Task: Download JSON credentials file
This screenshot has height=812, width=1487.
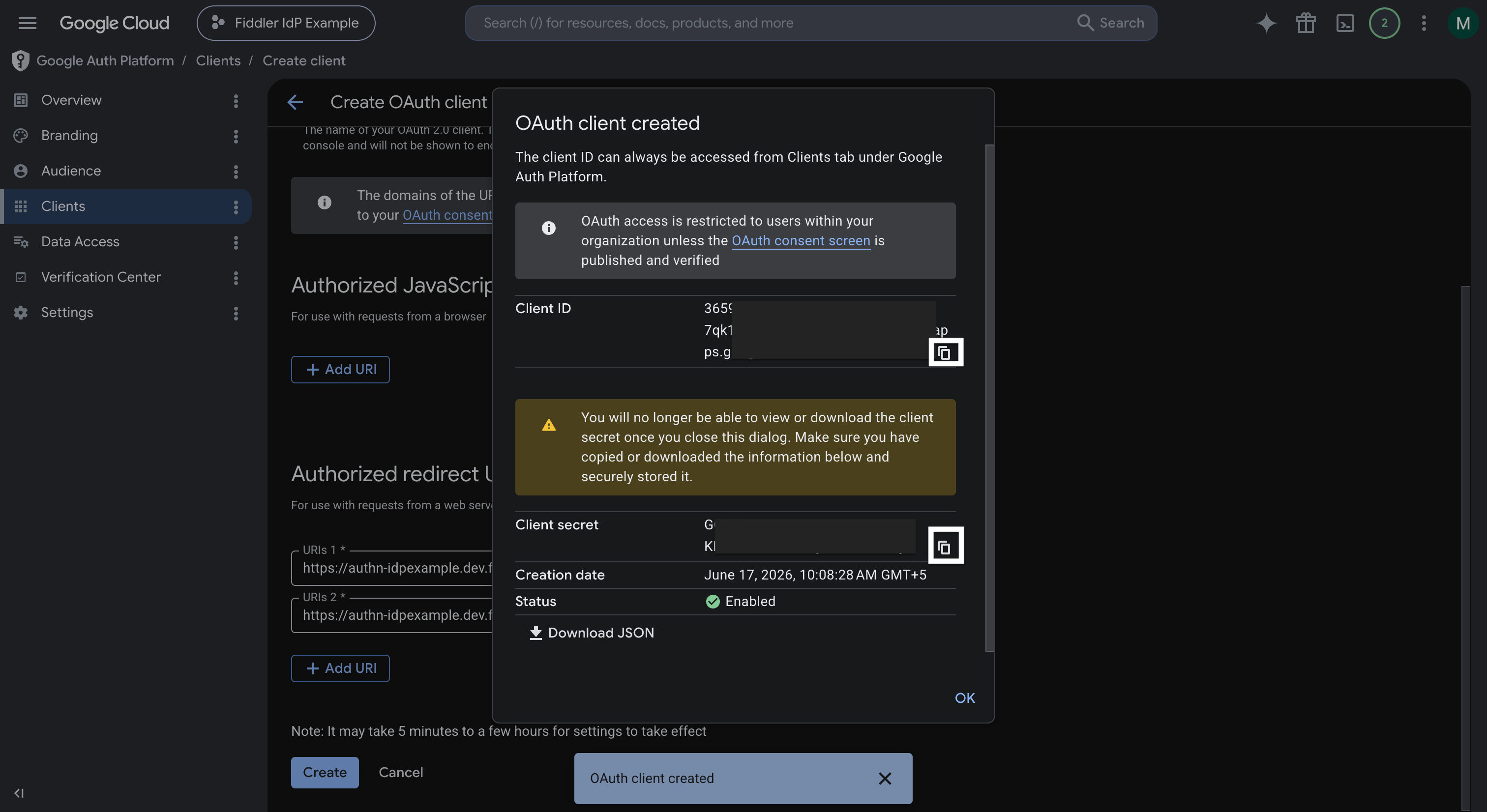Action: (x=591, y=633)
